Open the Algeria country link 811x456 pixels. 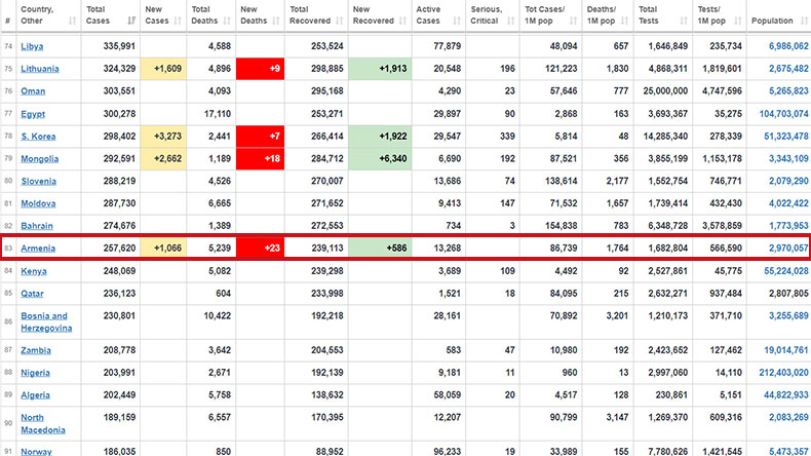point(35,395)
